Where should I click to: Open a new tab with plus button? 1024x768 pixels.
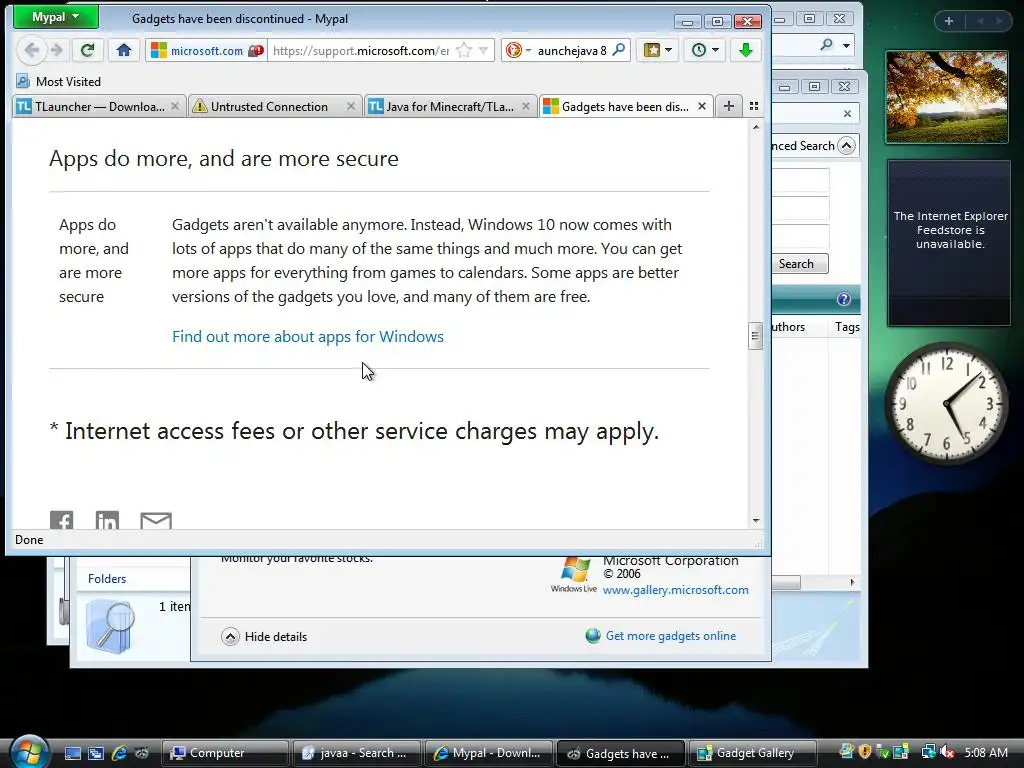coord(728,106)
